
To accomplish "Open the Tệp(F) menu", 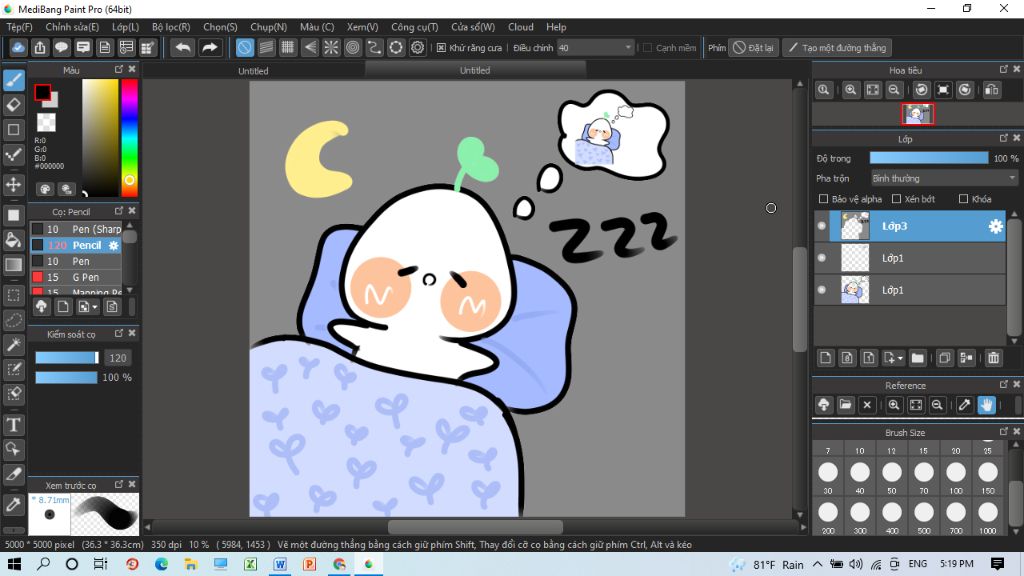I will 20,27.
